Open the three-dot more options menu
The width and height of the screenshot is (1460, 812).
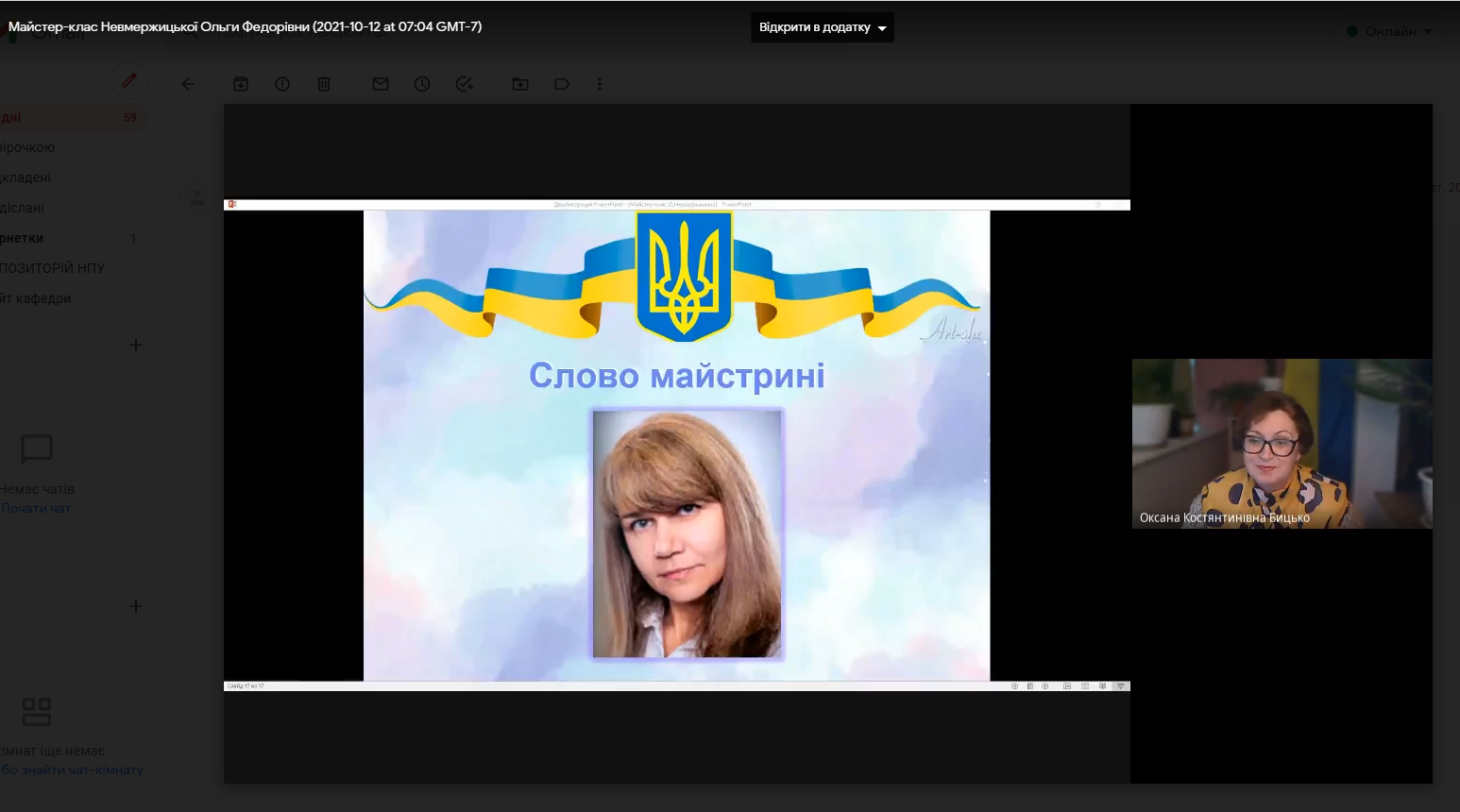pyautogui.click(x=600, y=84)
